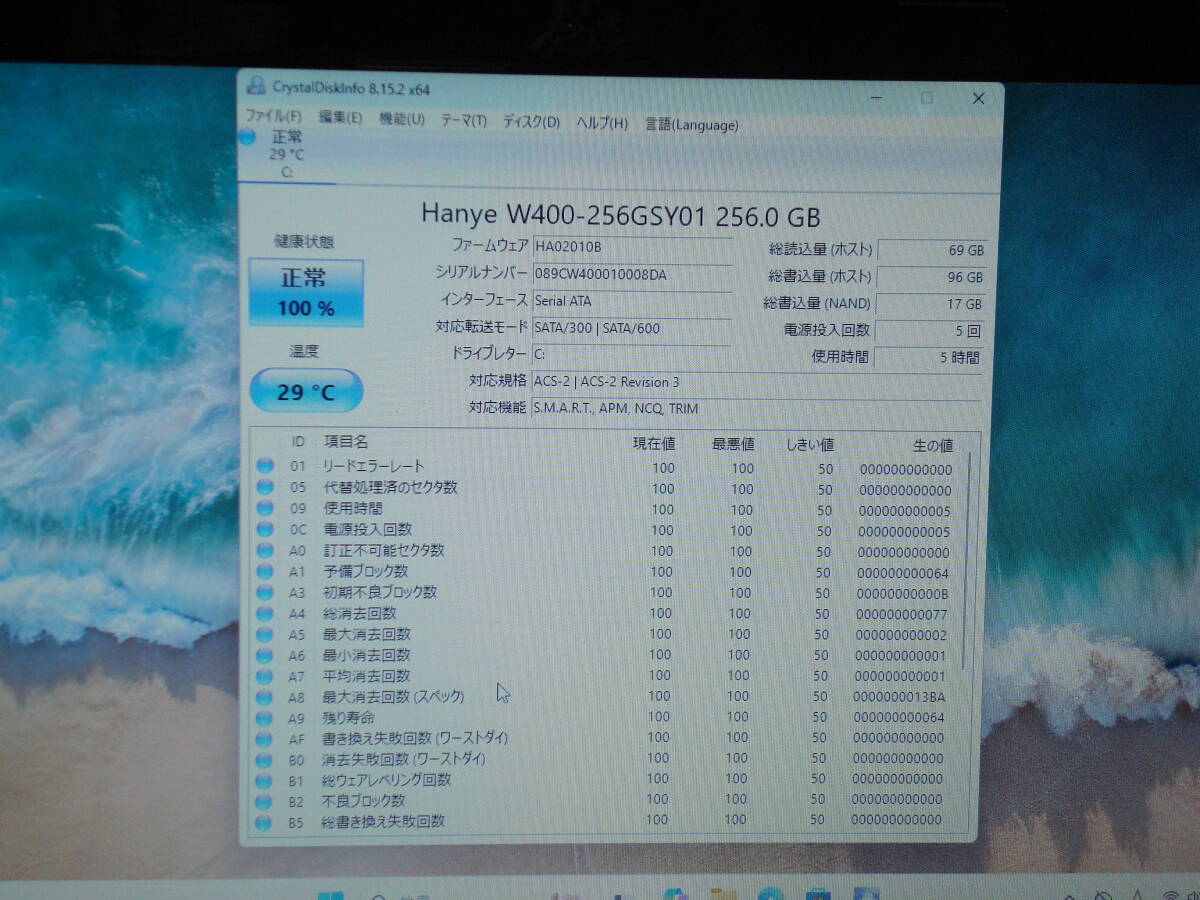Click the CrystalDiskInfo icon in the title bar
1200x900 pixels.
point(254,86)
